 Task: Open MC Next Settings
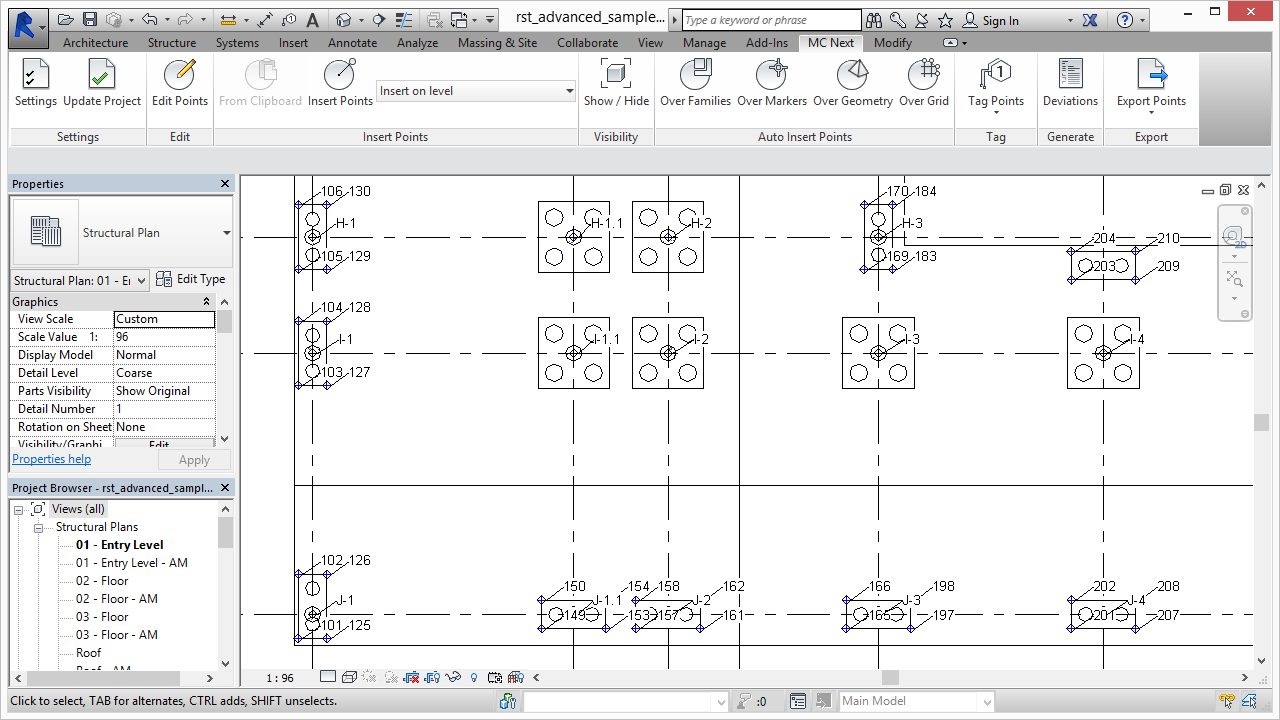(36, 83)
